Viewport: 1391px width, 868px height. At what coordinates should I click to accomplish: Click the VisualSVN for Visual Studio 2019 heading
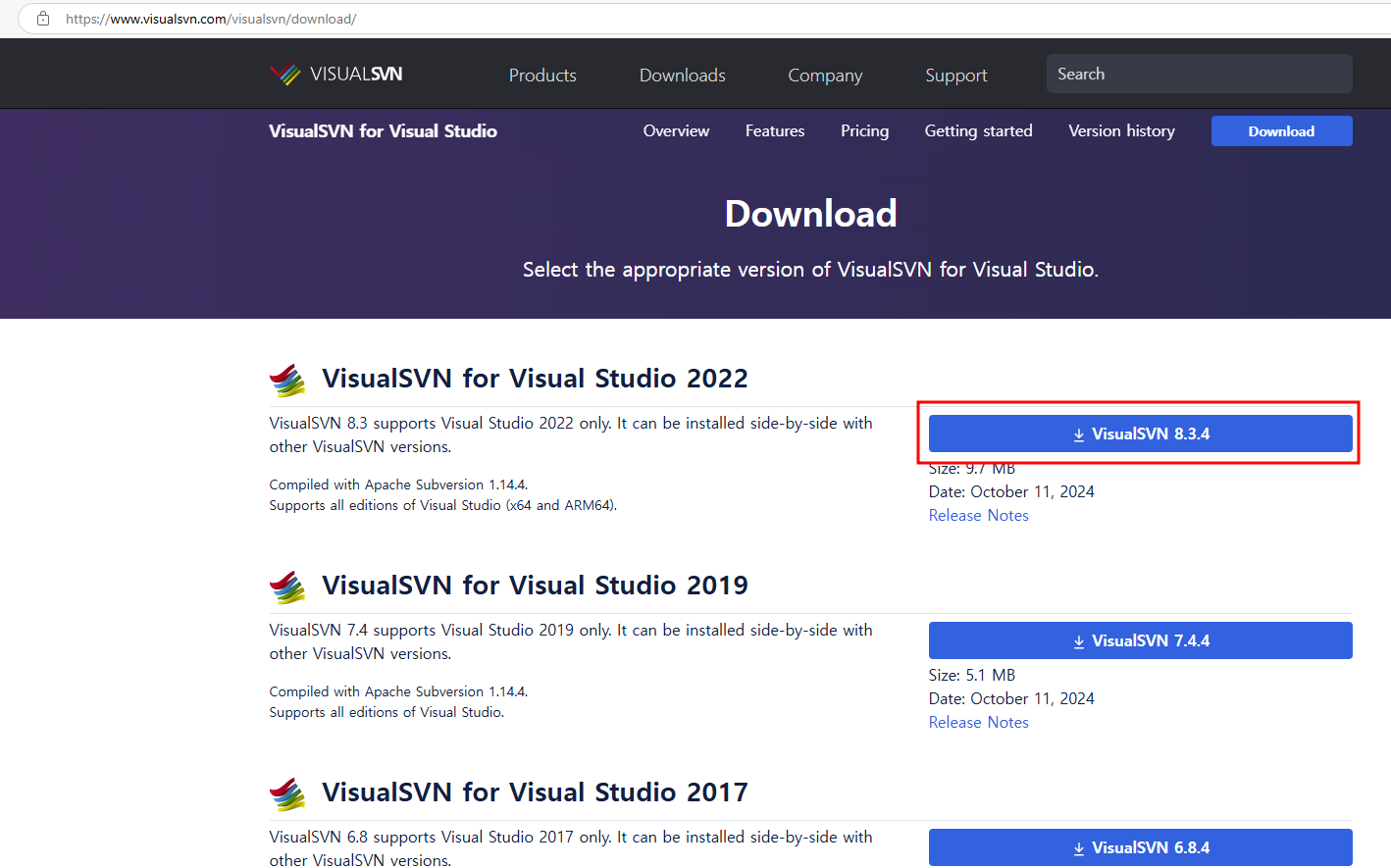coord(535,586)
